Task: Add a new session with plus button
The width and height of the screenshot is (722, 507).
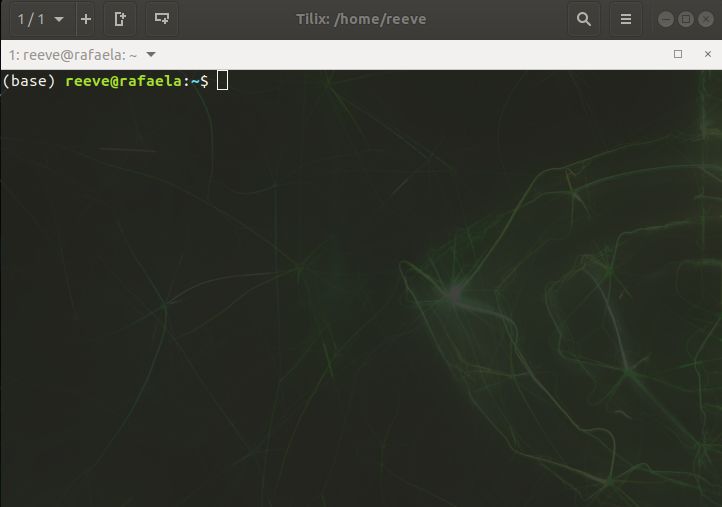Action: pos(86,19)
